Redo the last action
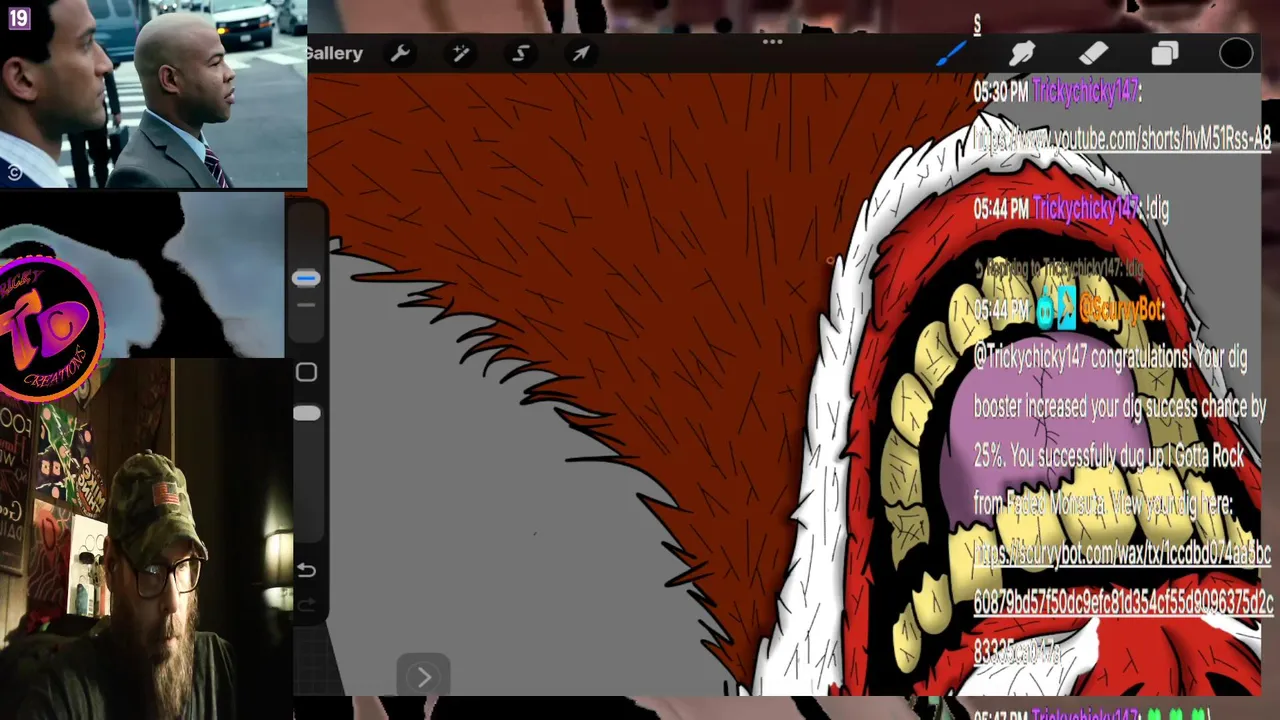Viewport: 1280px width, 720px height. (x=307, y=604)
